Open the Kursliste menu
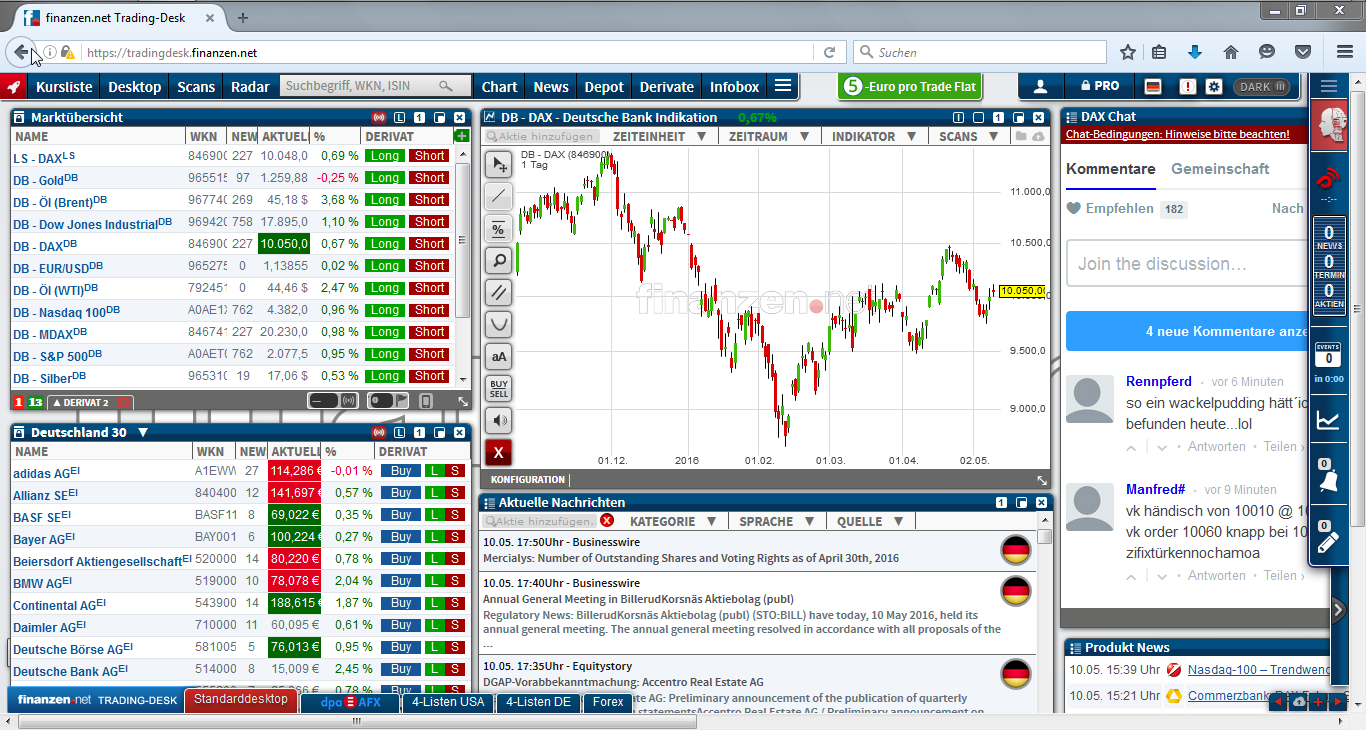This screenshot has width=1366, height=730. 64,87
